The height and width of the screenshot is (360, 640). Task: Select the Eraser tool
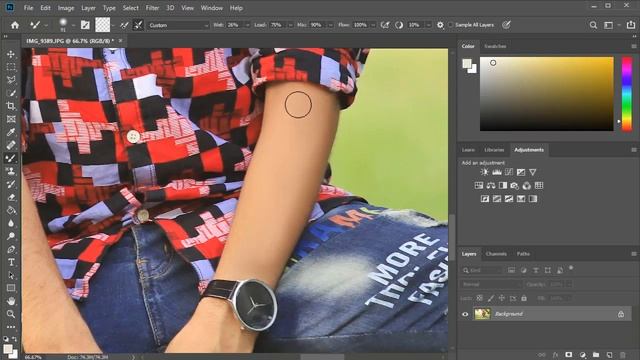pos(11,198)
